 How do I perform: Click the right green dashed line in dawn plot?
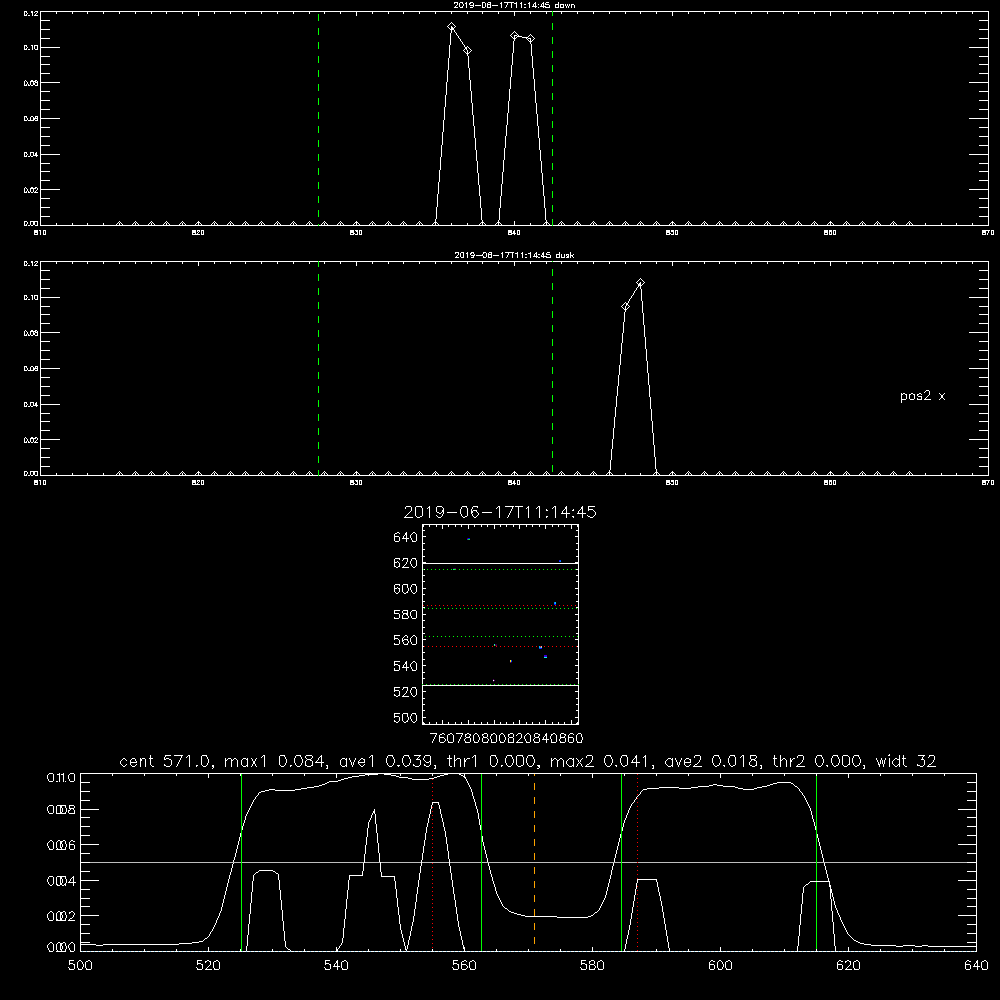tap(552, 119)
